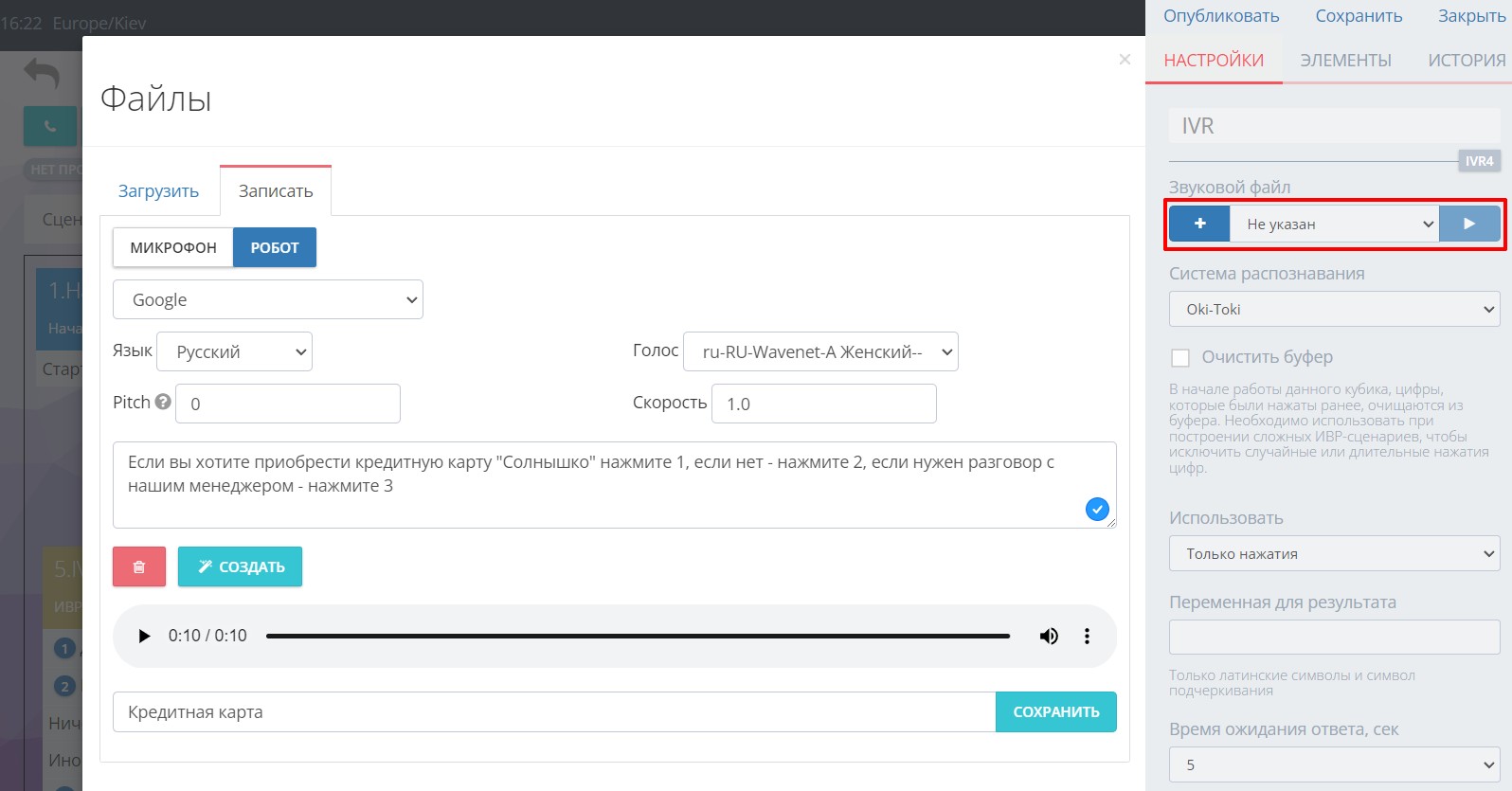Switch to the Записать tab

tap(276, 190)
